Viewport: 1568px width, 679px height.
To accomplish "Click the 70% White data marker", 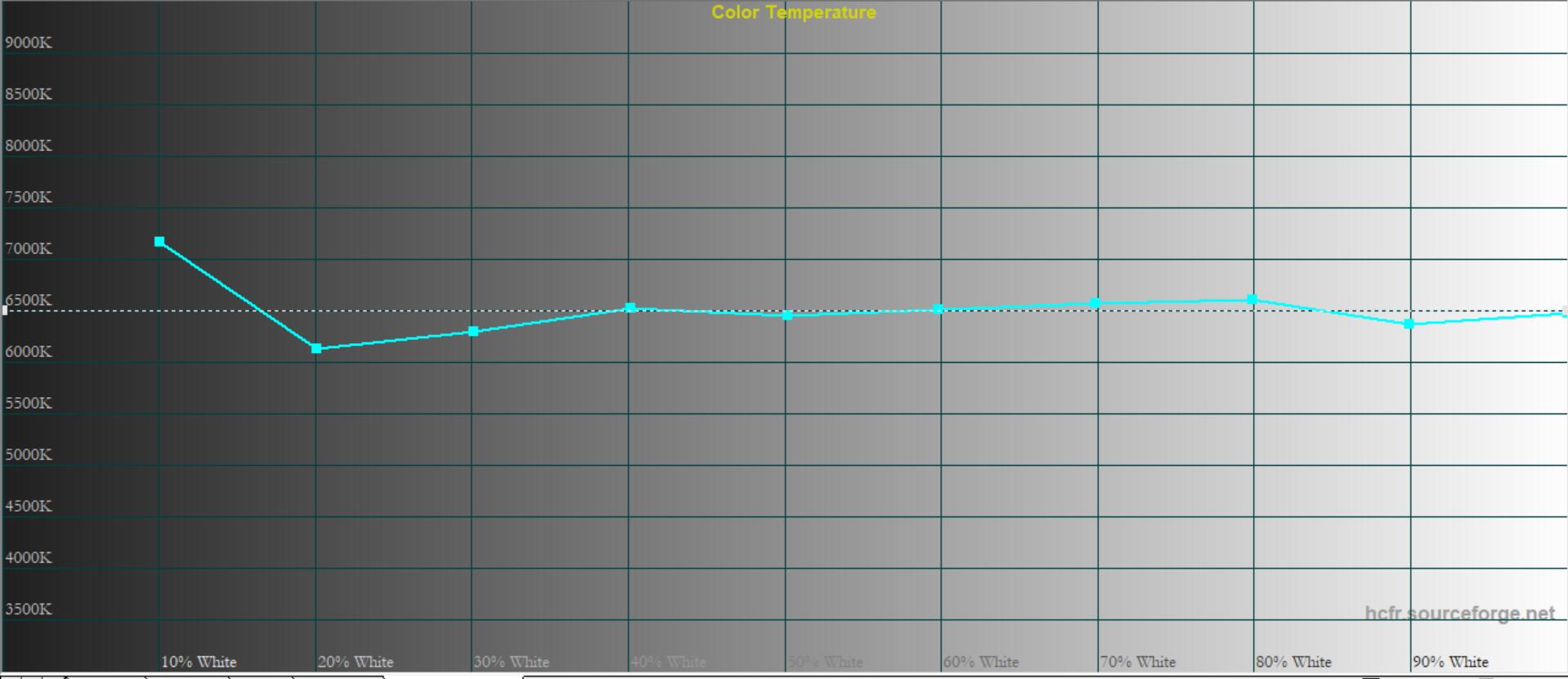I will click(x=1095, y=303).
